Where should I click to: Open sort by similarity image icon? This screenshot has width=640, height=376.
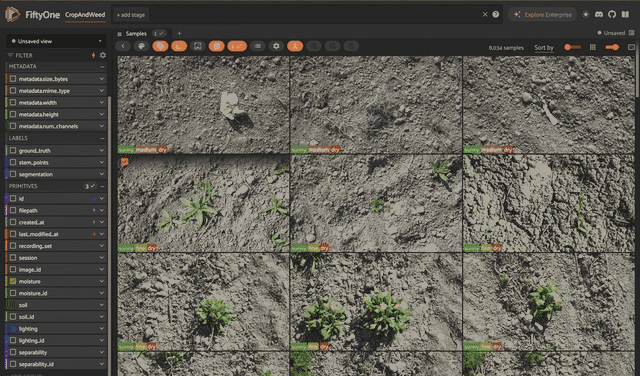(x=198, y=46)
